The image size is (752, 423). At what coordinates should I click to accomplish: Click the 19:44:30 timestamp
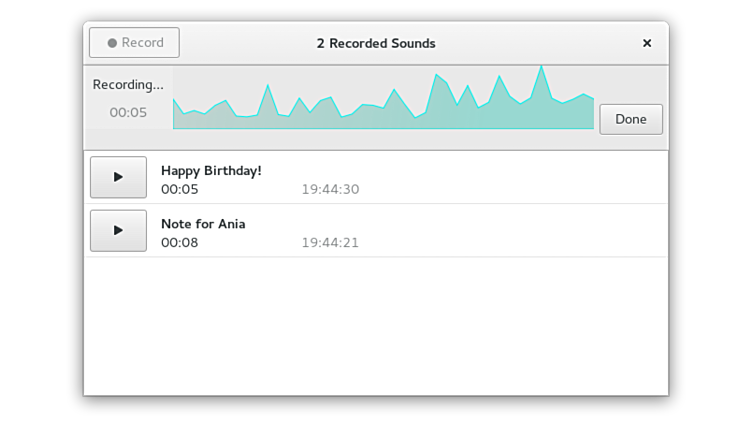tap(330, 190)
